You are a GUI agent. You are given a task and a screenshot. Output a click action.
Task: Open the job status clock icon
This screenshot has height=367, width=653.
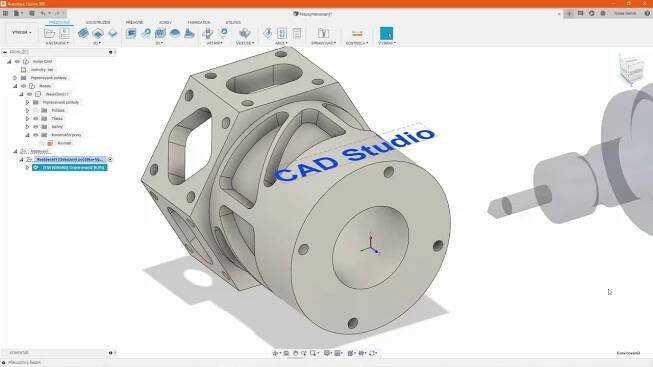coord(592,13)
